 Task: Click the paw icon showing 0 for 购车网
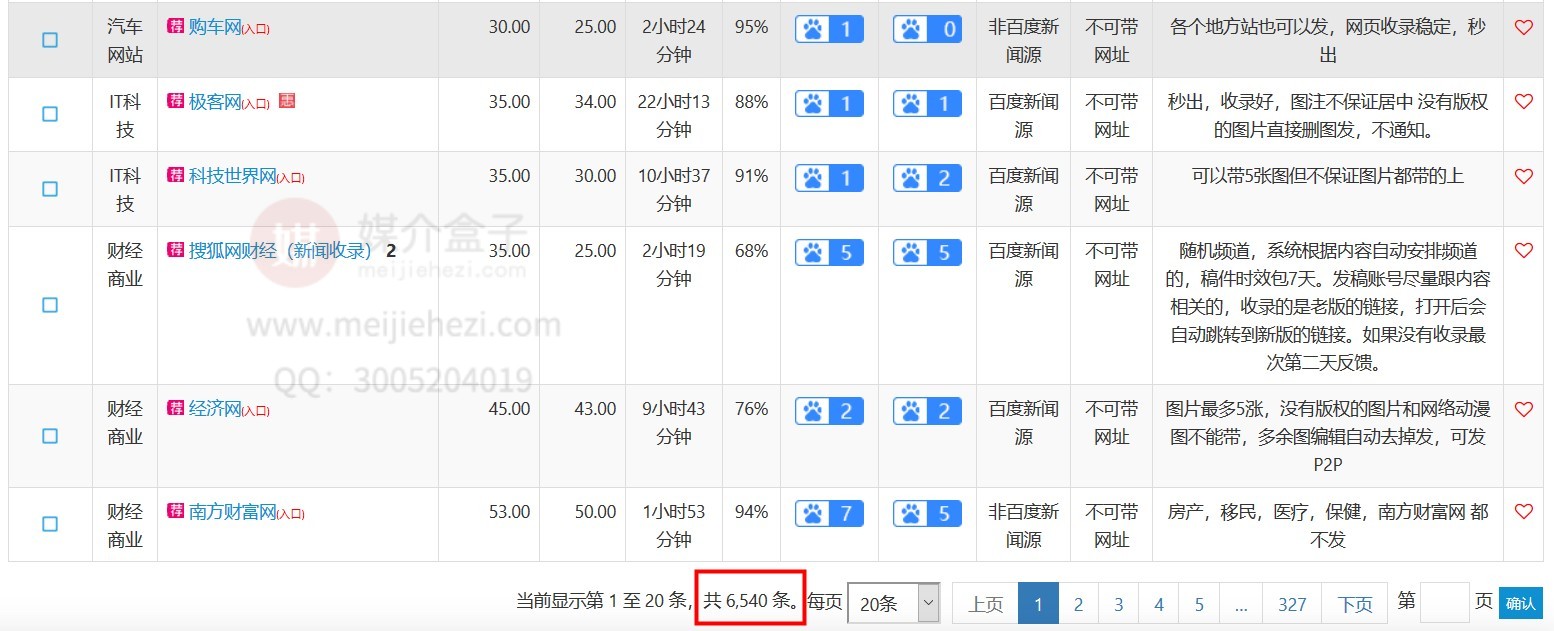coord(926,29)
